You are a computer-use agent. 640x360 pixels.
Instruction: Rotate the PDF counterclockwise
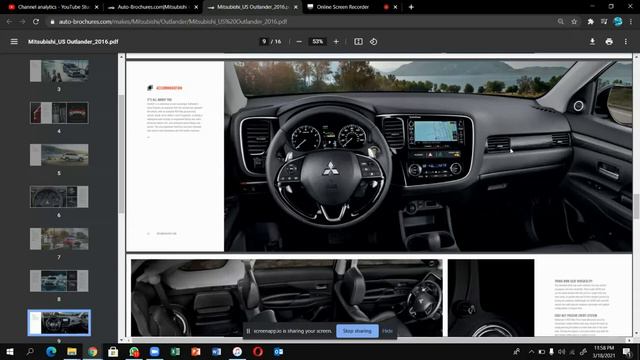pyautogui.click(x=373, y=42)
